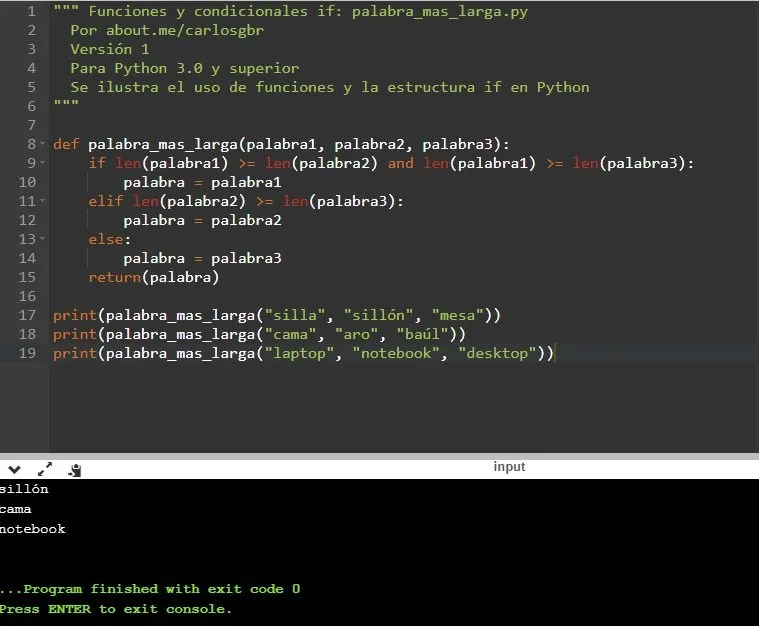Click the string "baúl" on line 18
Screen dimensions: 759x626
[423, 334]
